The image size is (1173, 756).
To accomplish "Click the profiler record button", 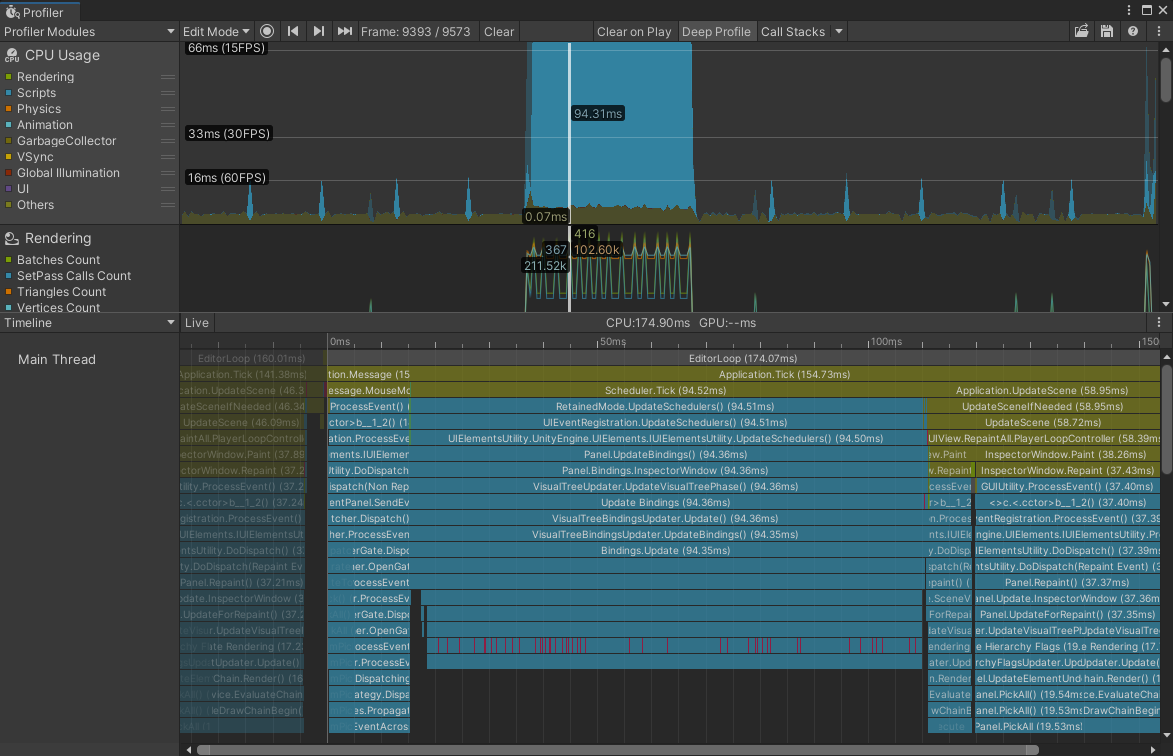I will click(x=266, y=31).
